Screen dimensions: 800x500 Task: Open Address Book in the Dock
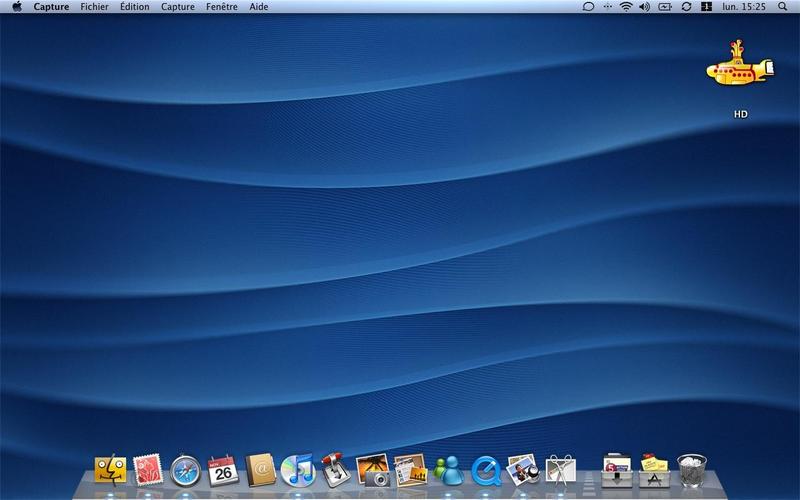point(261,470)
